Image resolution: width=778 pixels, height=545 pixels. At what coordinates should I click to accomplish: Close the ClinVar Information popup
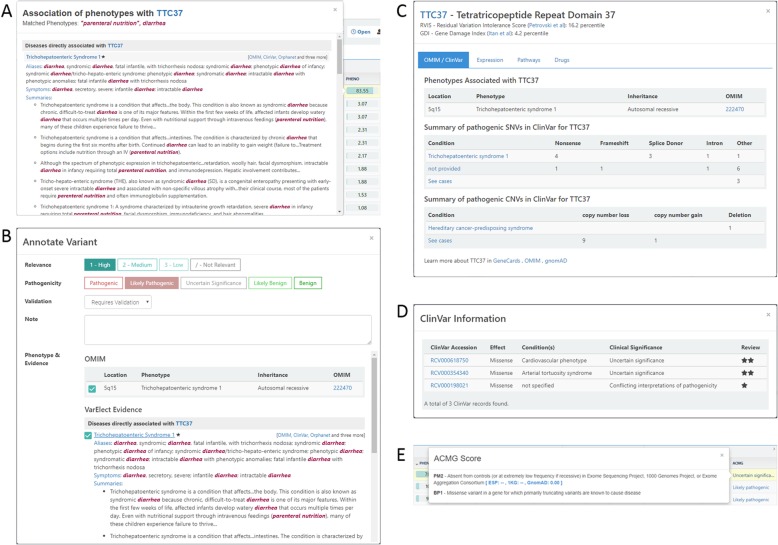(767, 315)
